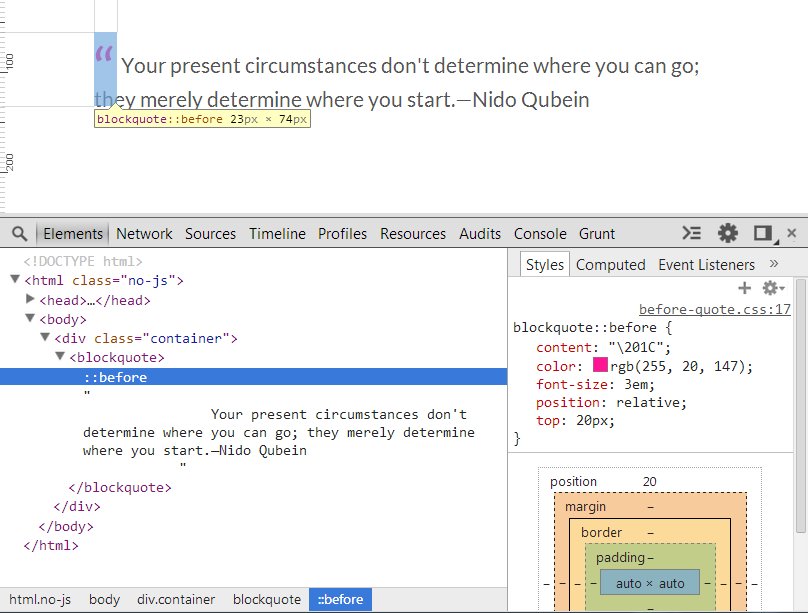Collapse the blockquote element node
808x613 pixels.
click(x=60, y=356)
